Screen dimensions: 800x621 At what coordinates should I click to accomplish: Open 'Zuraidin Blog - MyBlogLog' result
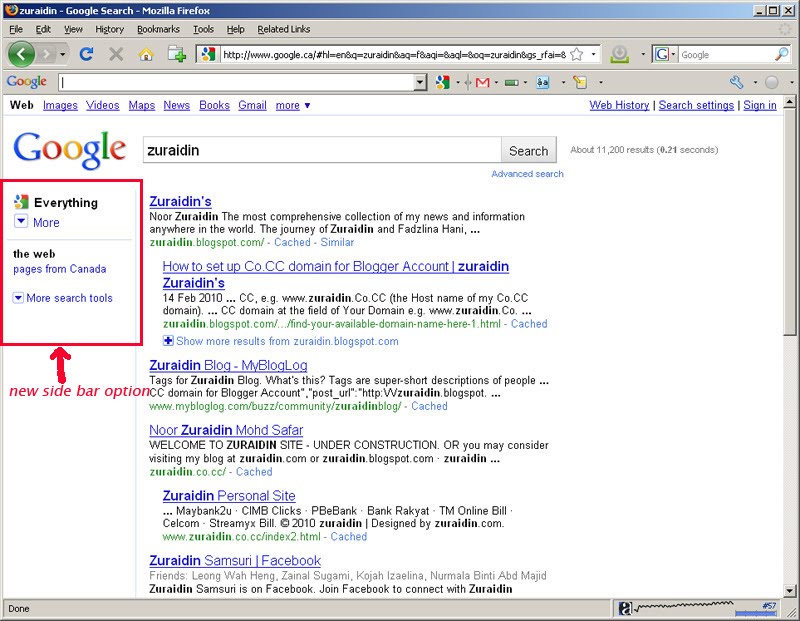click(228, 365)
